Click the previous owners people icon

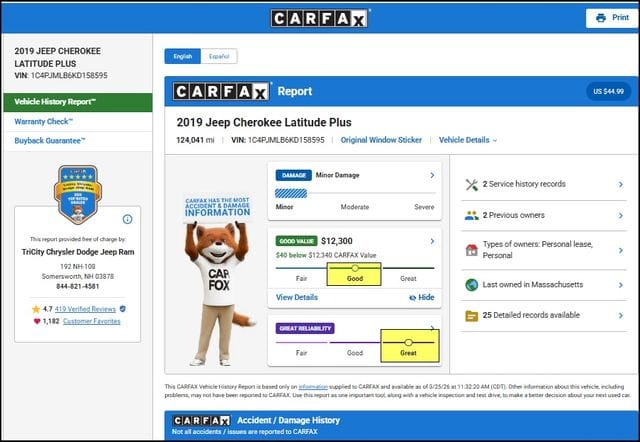pos(471,215)
